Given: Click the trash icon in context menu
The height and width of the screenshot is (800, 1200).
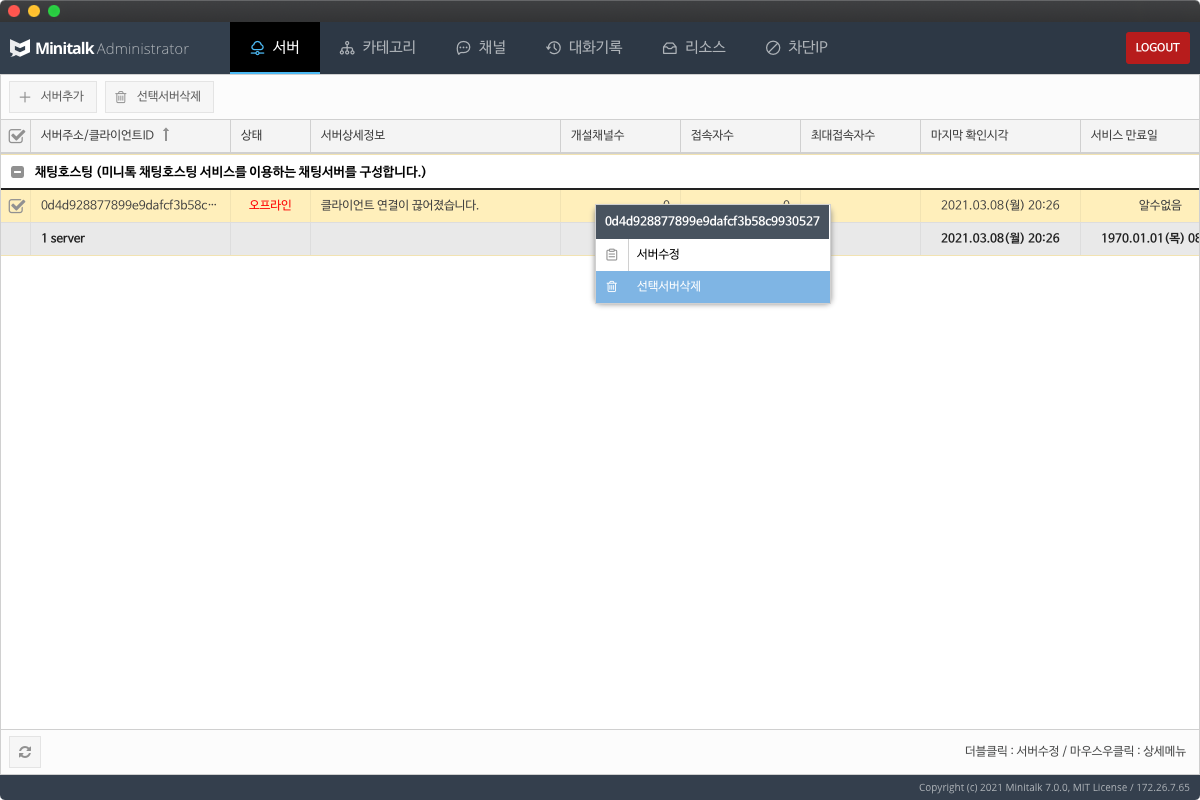Looking at the screenshot, I should point(612,287).
